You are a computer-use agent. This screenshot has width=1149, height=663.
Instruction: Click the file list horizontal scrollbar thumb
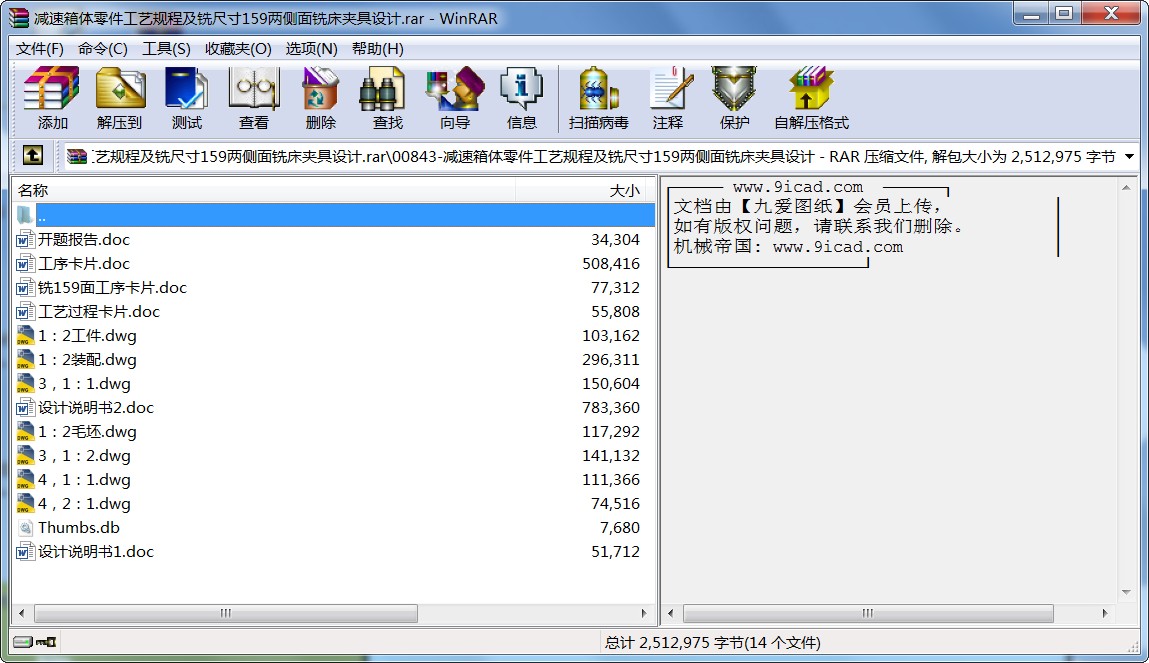click(x=226, y=613)
